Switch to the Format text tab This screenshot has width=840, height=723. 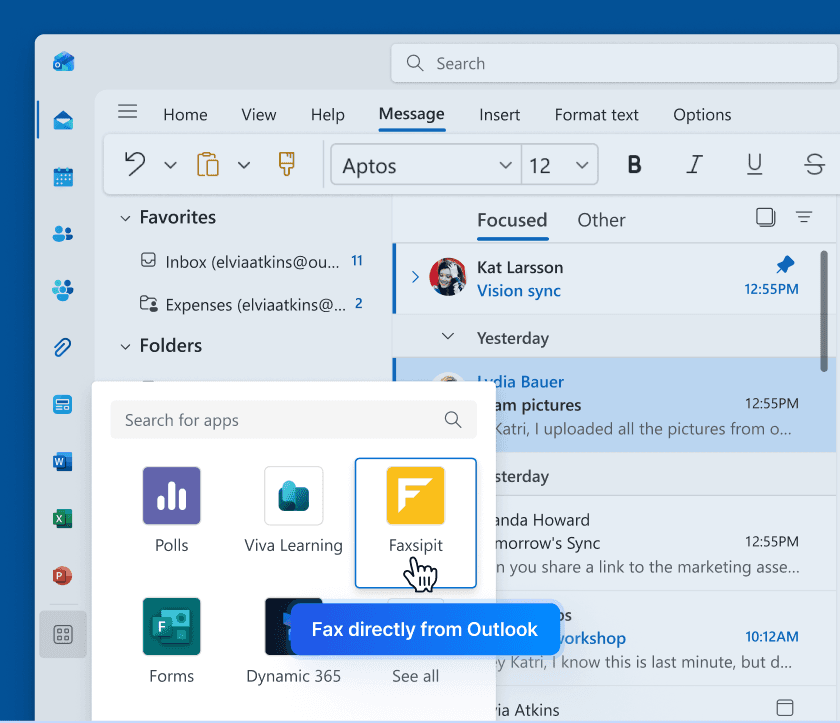point(597,115)
